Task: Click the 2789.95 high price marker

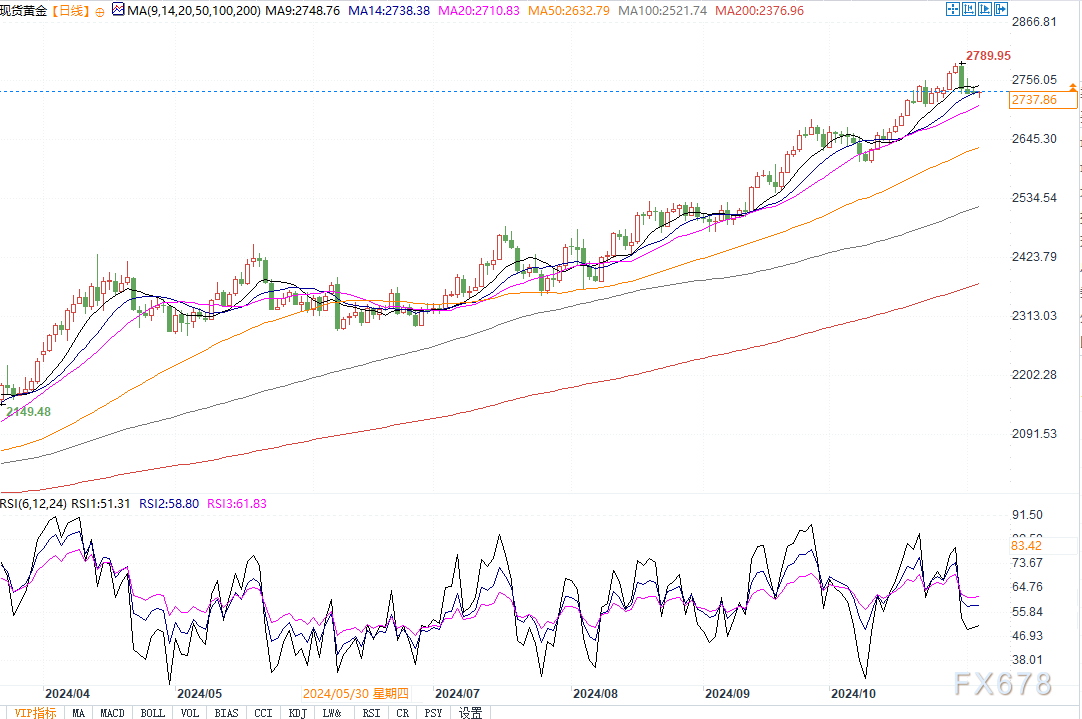Action: (987, 56)
